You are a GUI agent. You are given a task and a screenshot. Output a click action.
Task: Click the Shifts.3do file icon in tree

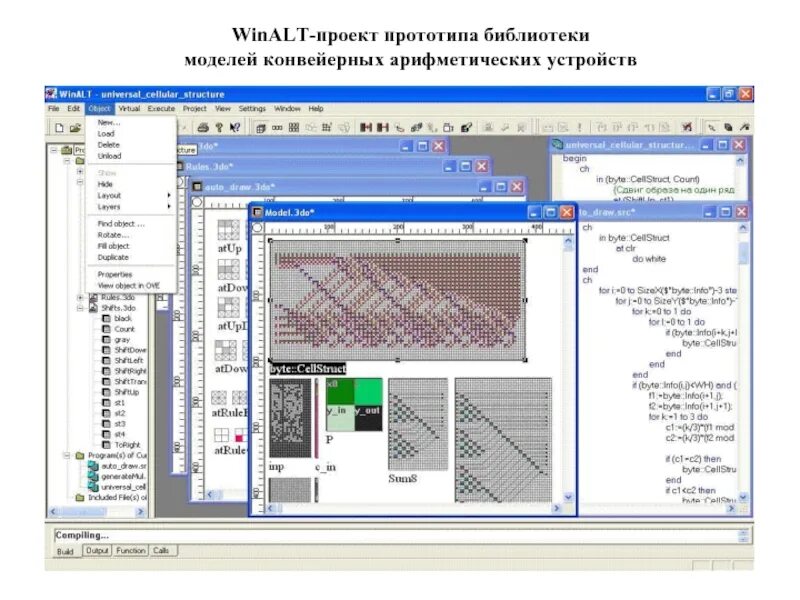[93, 308]
